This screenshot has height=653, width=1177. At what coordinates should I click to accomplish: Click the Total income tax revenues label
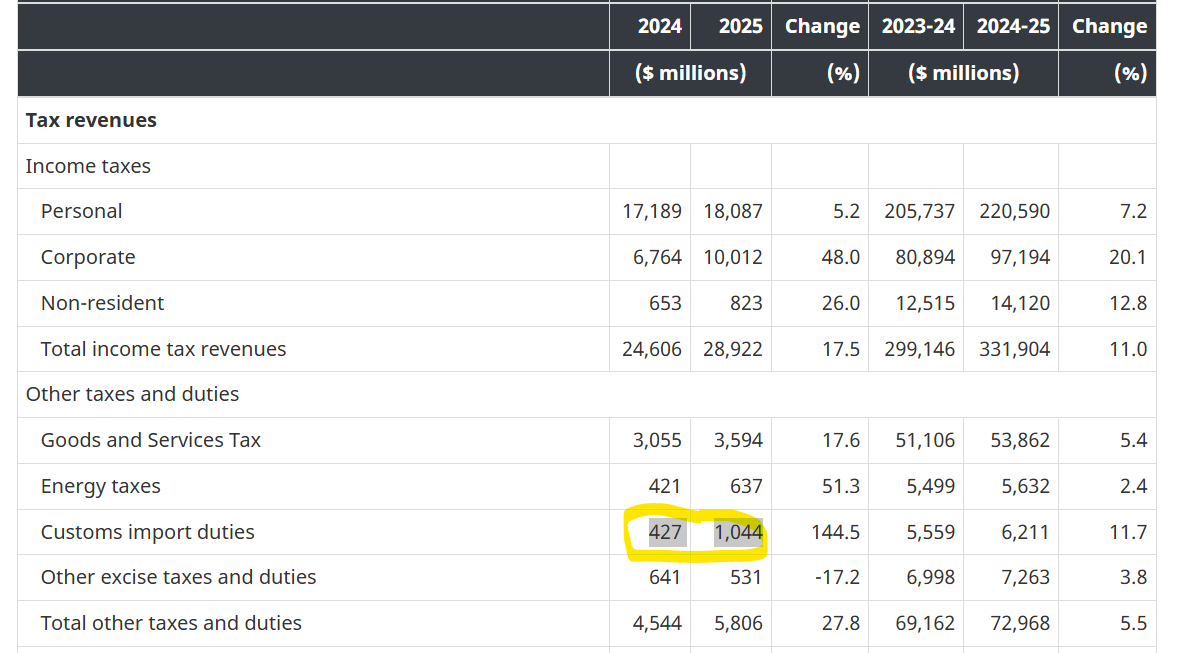click(x=163, y=349)
